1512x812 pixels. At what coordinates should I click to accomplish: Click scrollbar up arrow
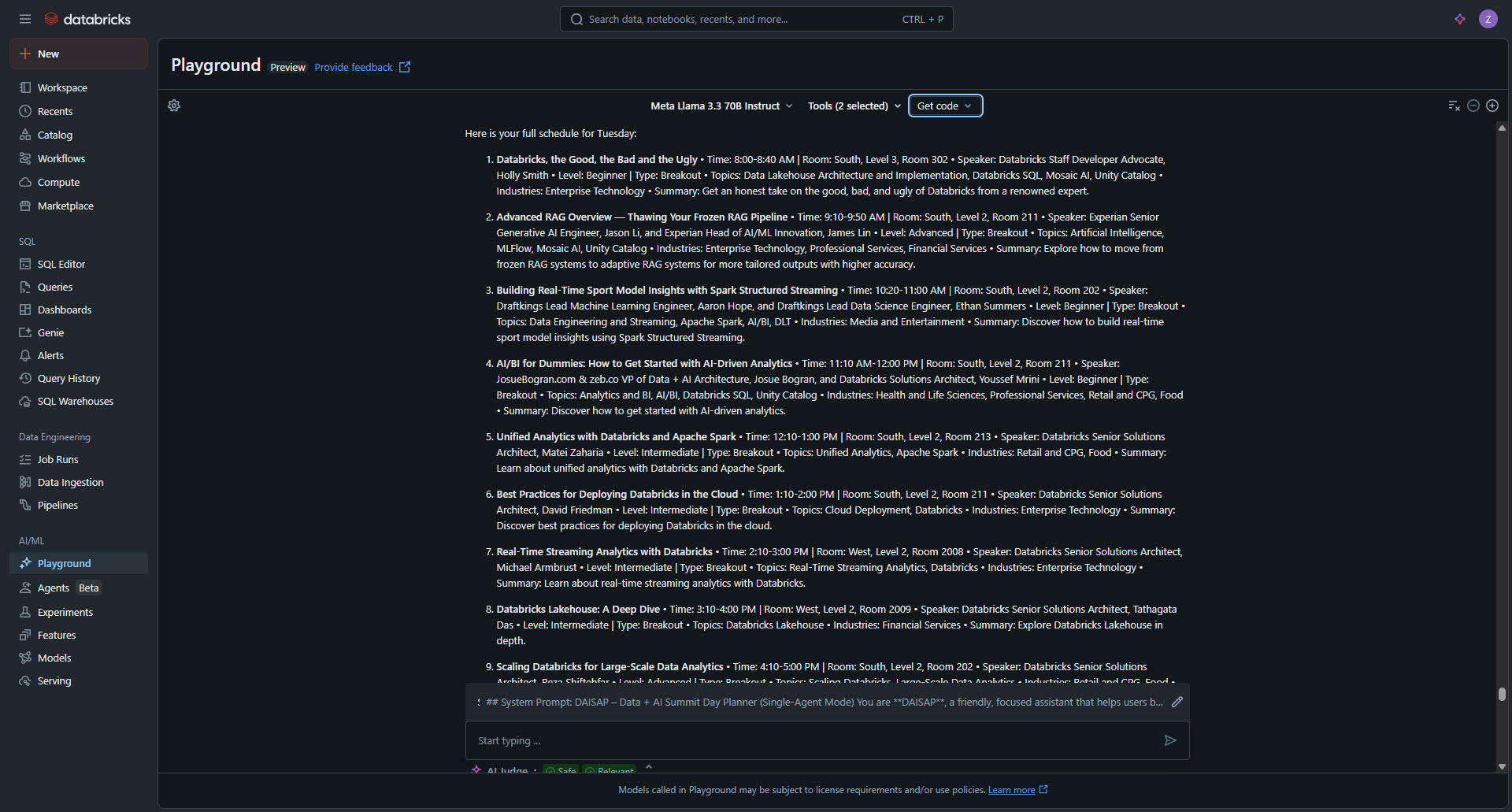point(1502,128)
